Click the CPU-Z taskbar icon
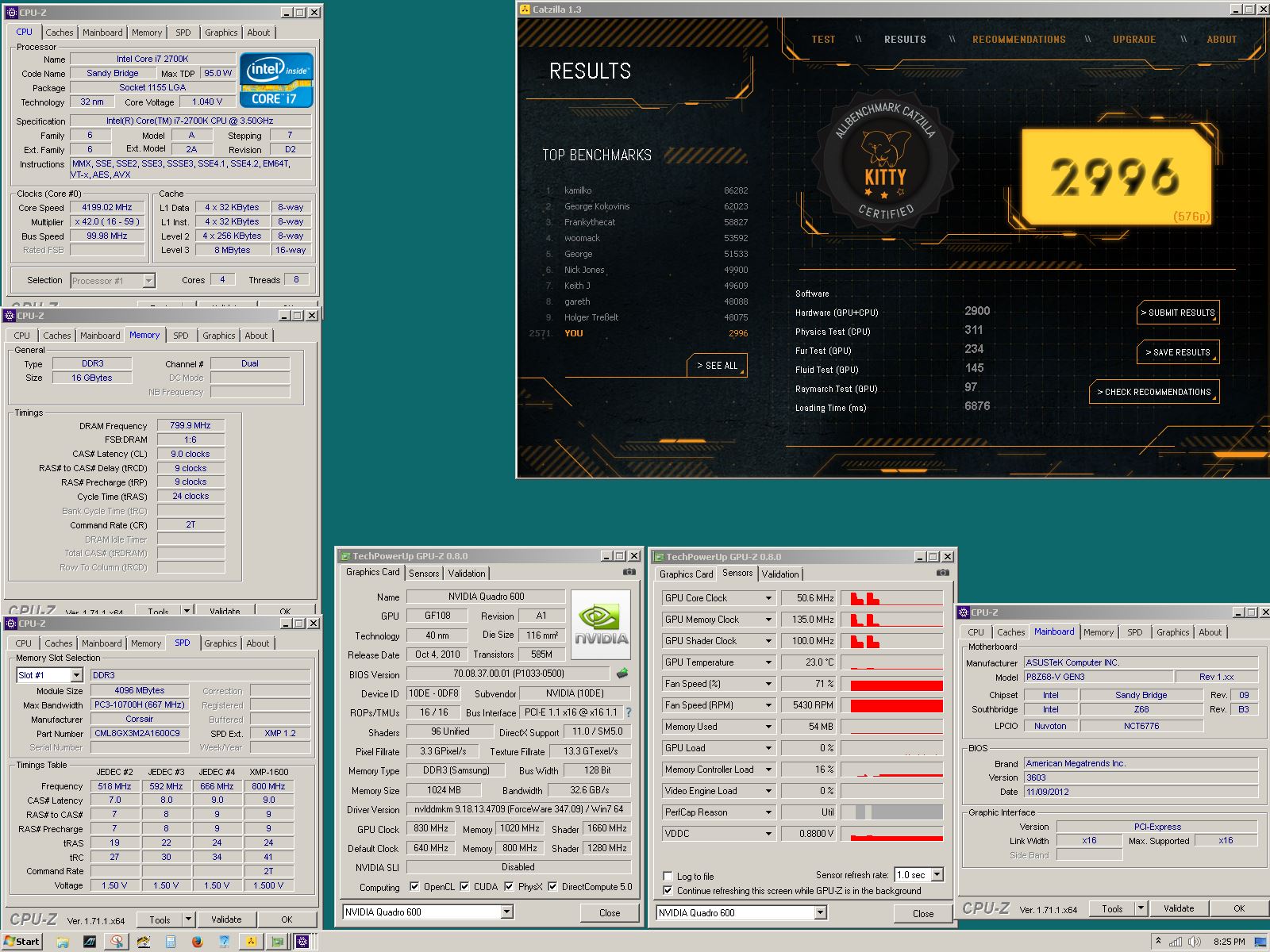The image size is (1270, 952). pyautogui.click(x=302, y=942)
